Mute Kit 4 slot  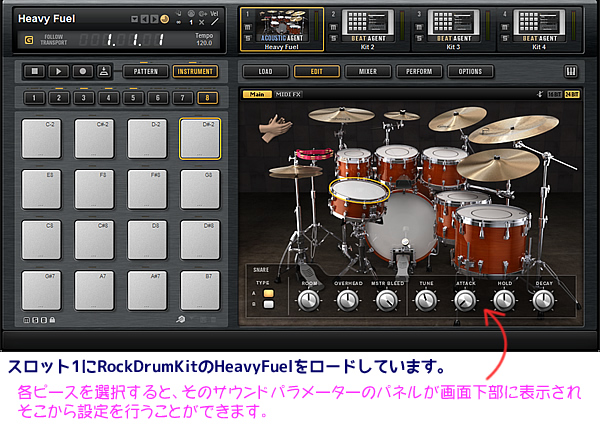[505, 27]
